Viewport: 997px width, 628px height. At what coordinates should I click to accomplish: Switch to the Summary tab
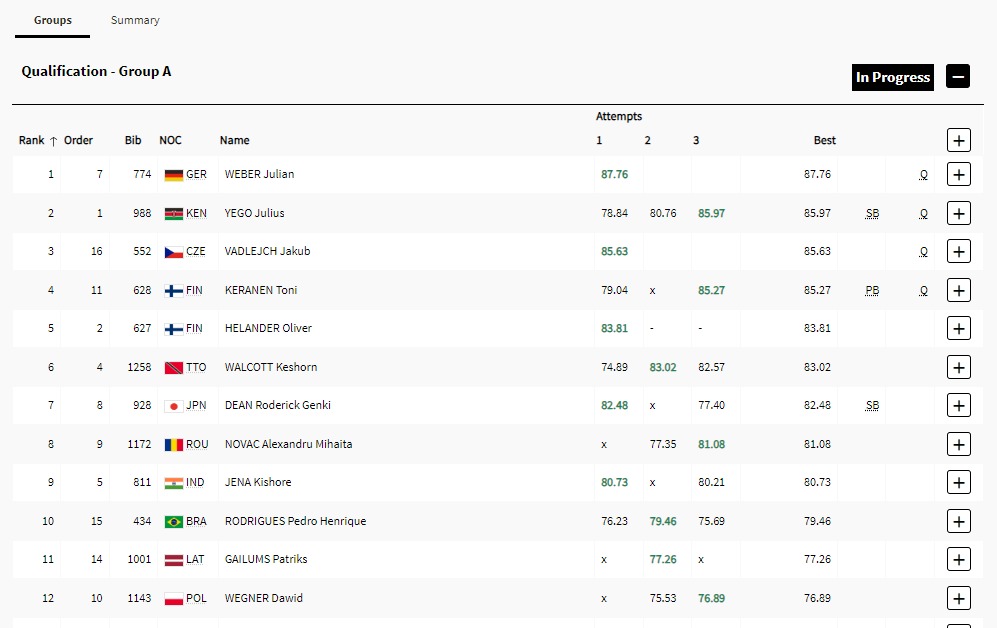(135, 20)
